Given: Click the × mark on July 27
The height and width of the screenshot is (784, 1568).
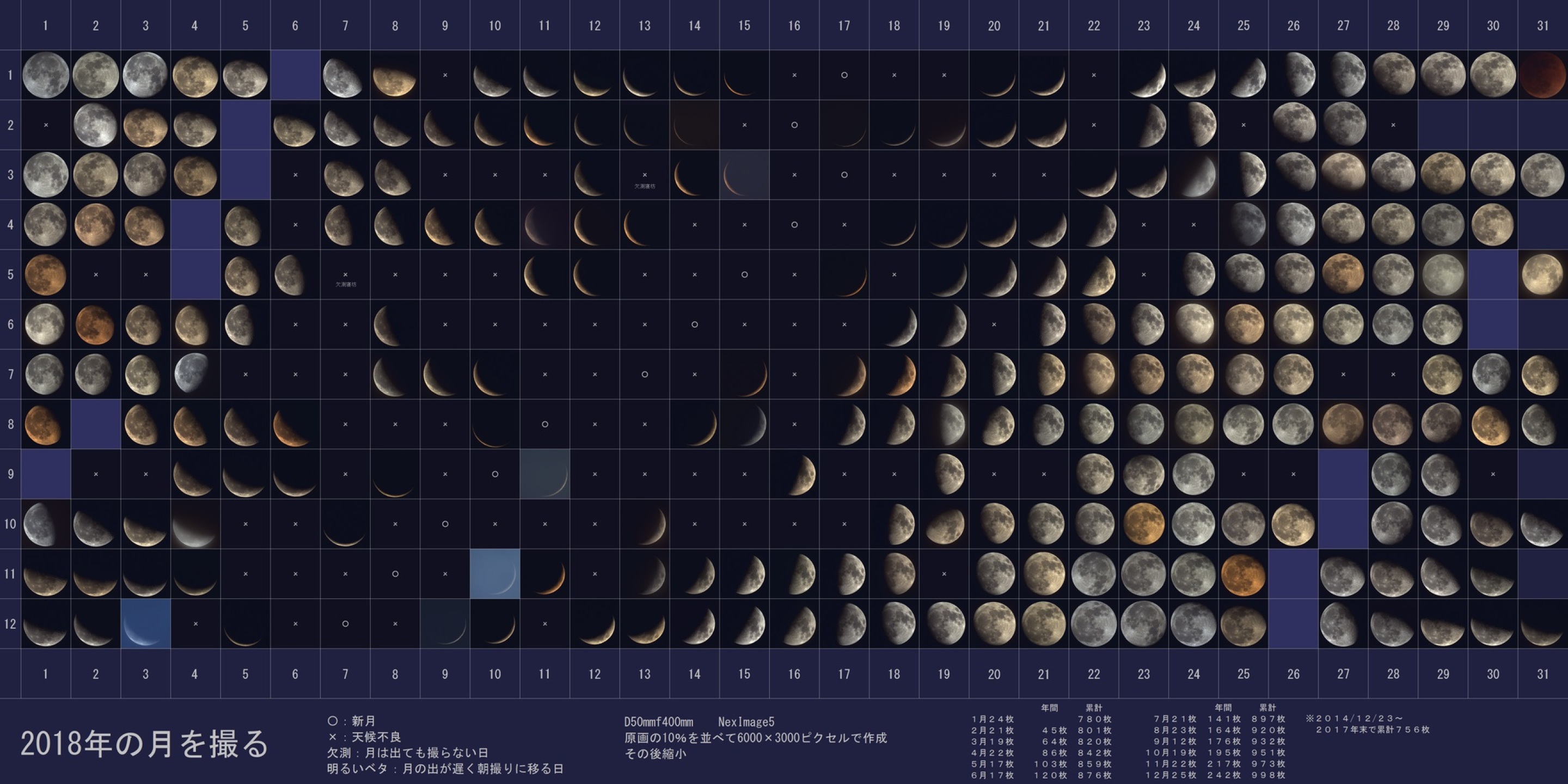Looking at the screenshot, I should tap(1343, 375).
